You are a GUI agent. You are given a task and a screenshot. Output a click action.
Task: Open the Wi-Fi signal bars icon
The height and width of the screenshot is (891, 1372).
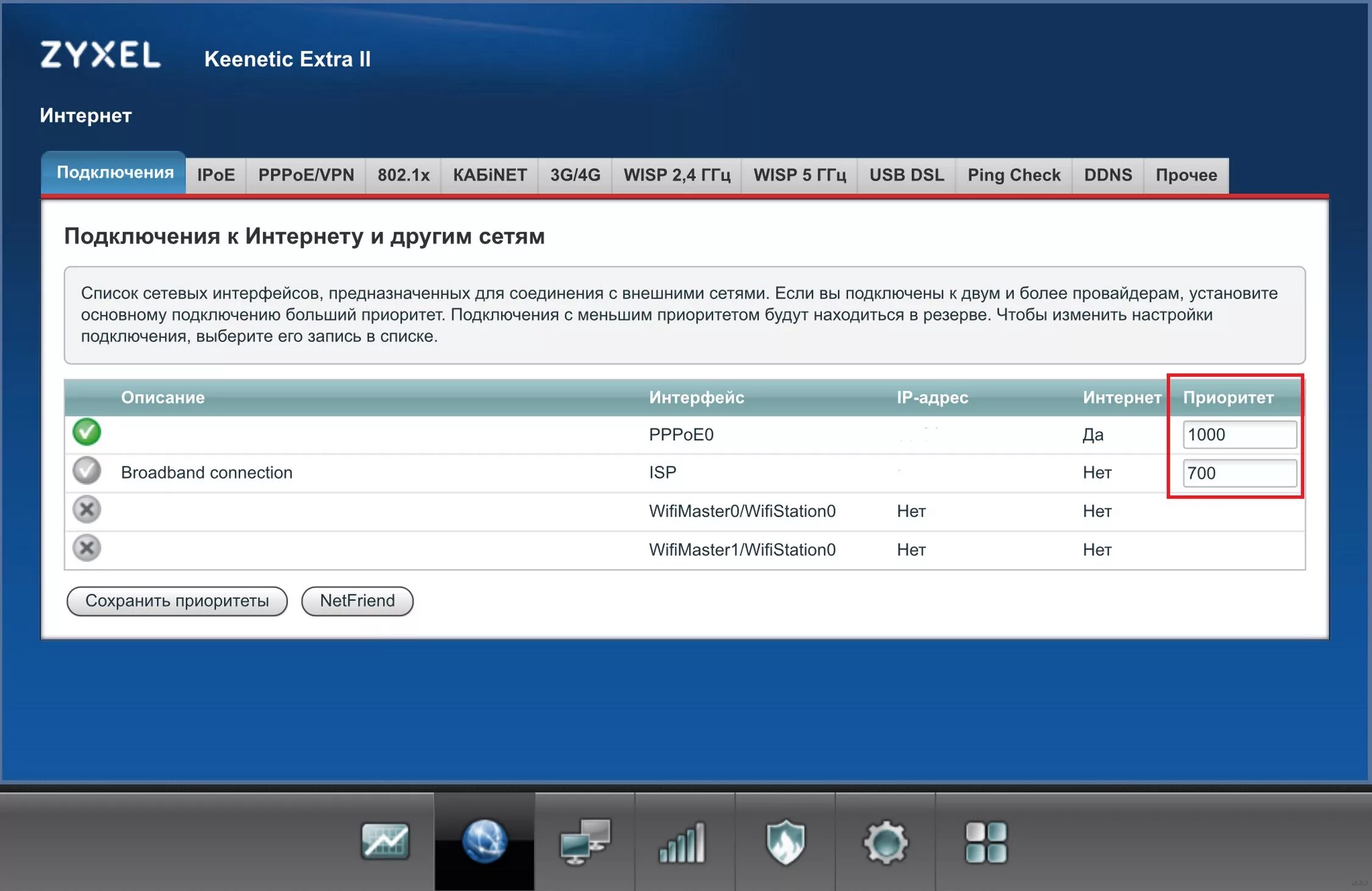pyautogui.click(x=683, y=842)
